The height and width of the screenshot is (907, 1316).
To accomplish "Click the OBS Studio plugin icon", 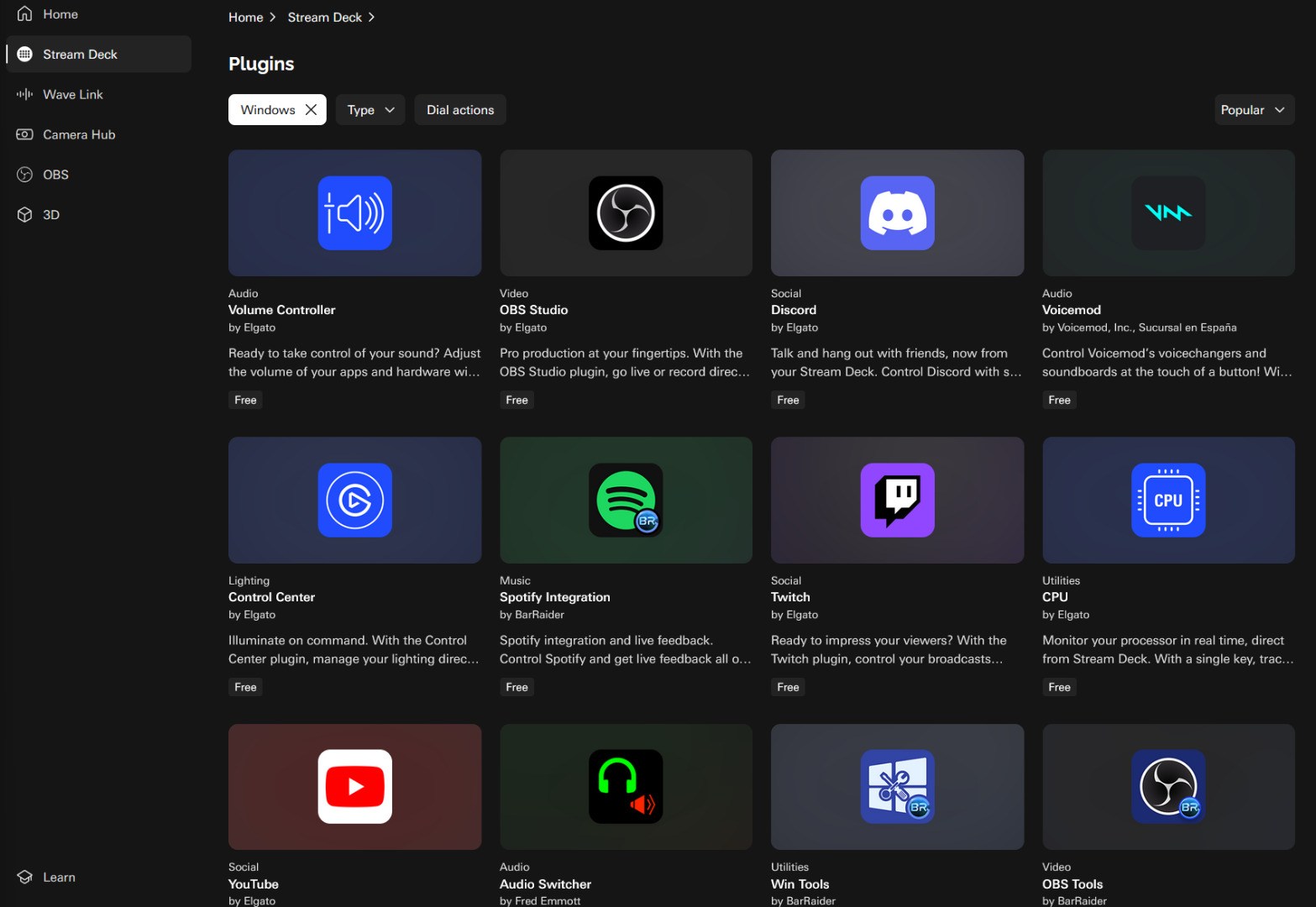I will [626, 213].
